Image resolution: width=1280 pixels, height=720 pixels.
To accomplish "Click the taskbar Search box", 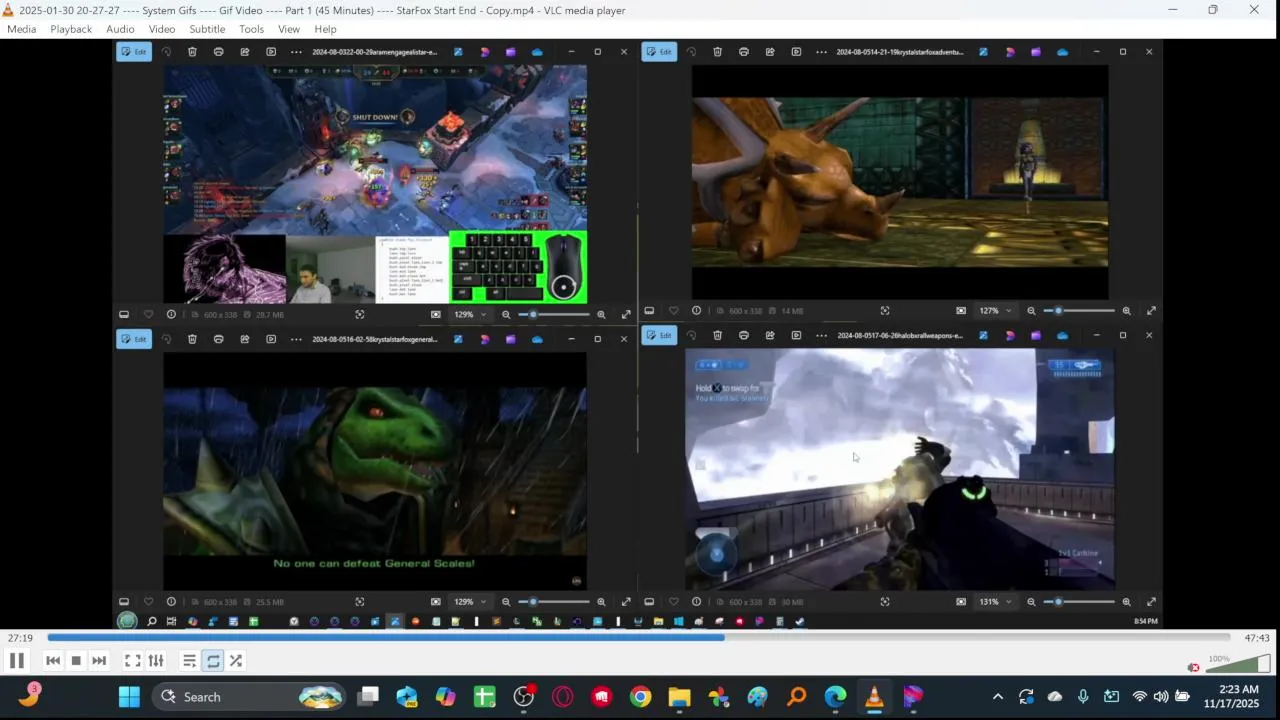I will tap(250, 697).
